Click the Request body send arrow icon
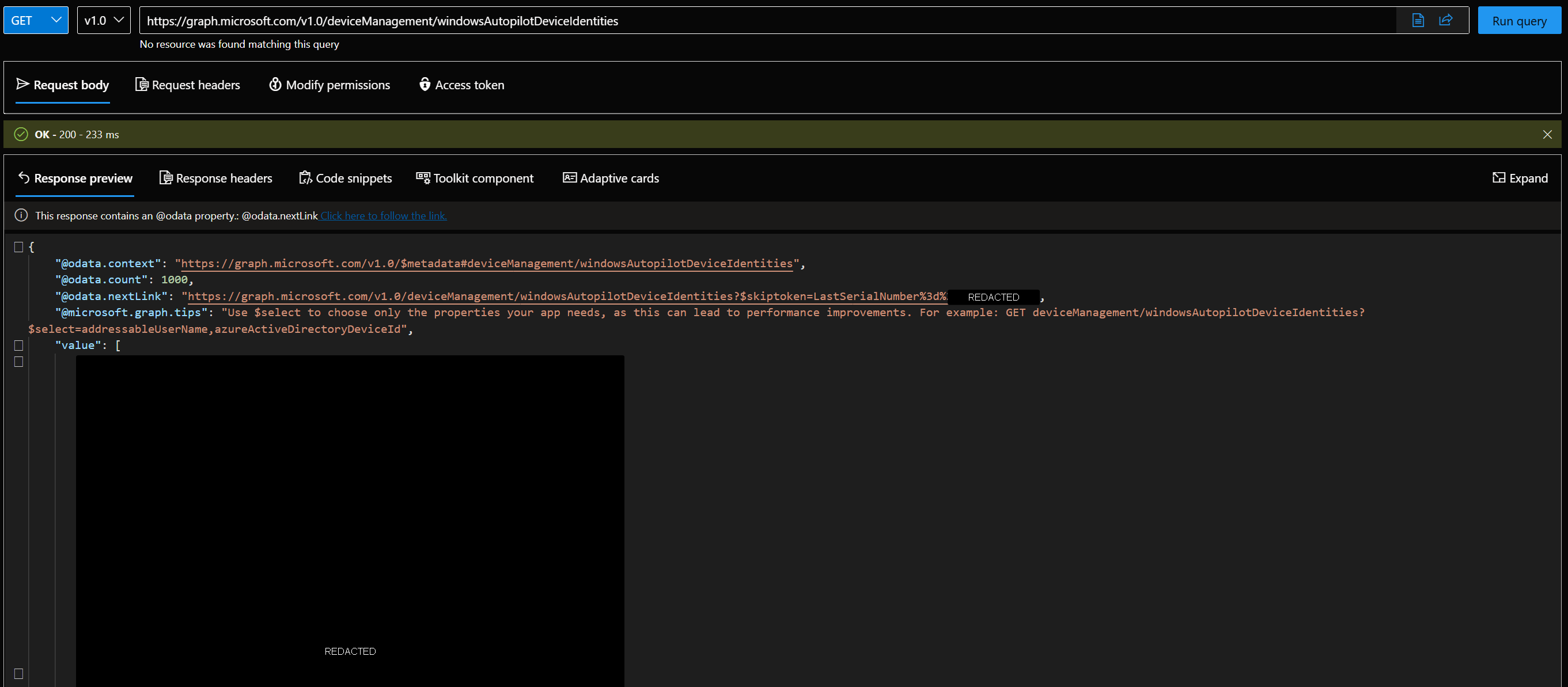 [x=22, y=84]
